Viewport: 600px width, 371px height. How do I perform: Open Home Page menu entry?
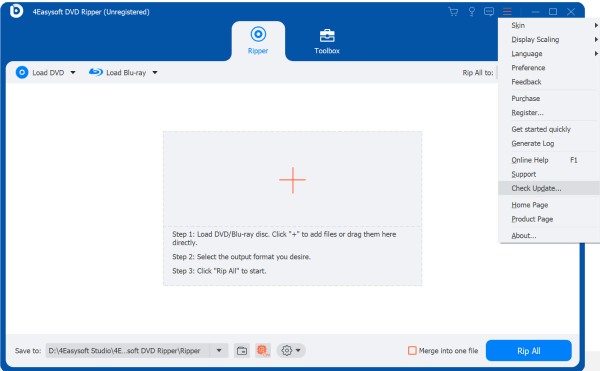tap(549, 205)
